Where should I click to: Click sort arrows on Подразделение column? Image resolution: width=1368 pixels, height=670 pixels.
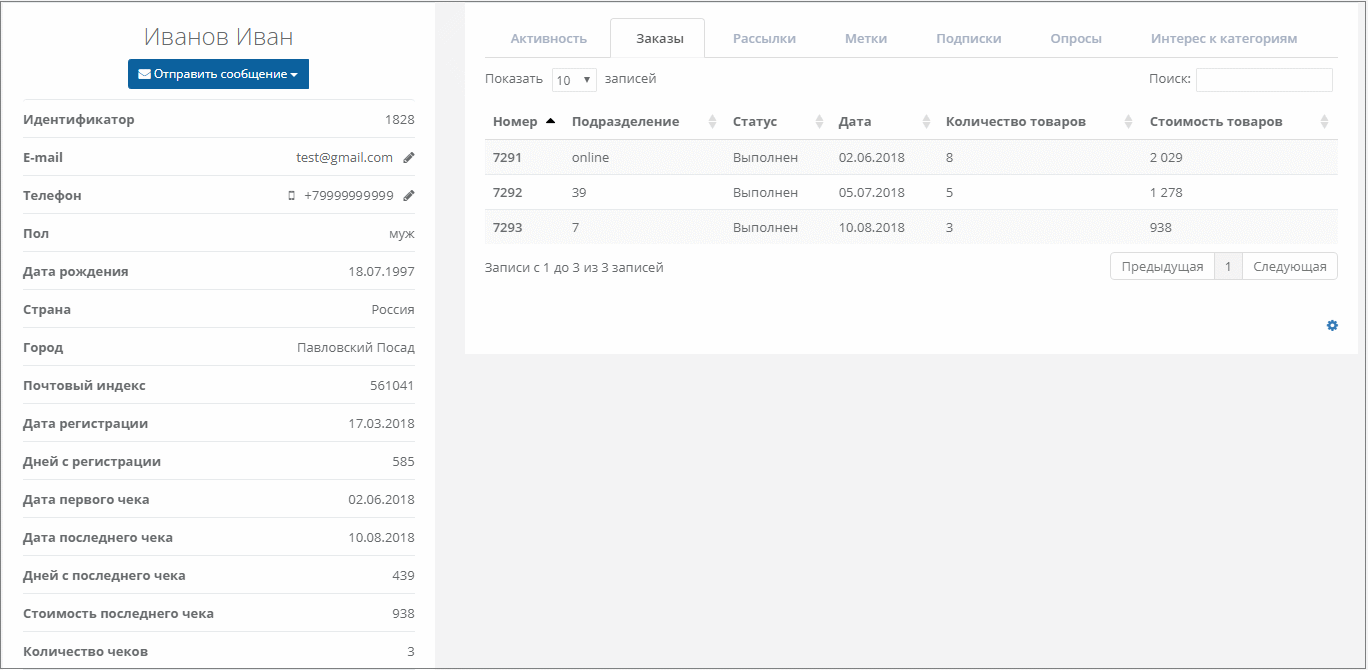pyautogui.click(x=712, y=122)
